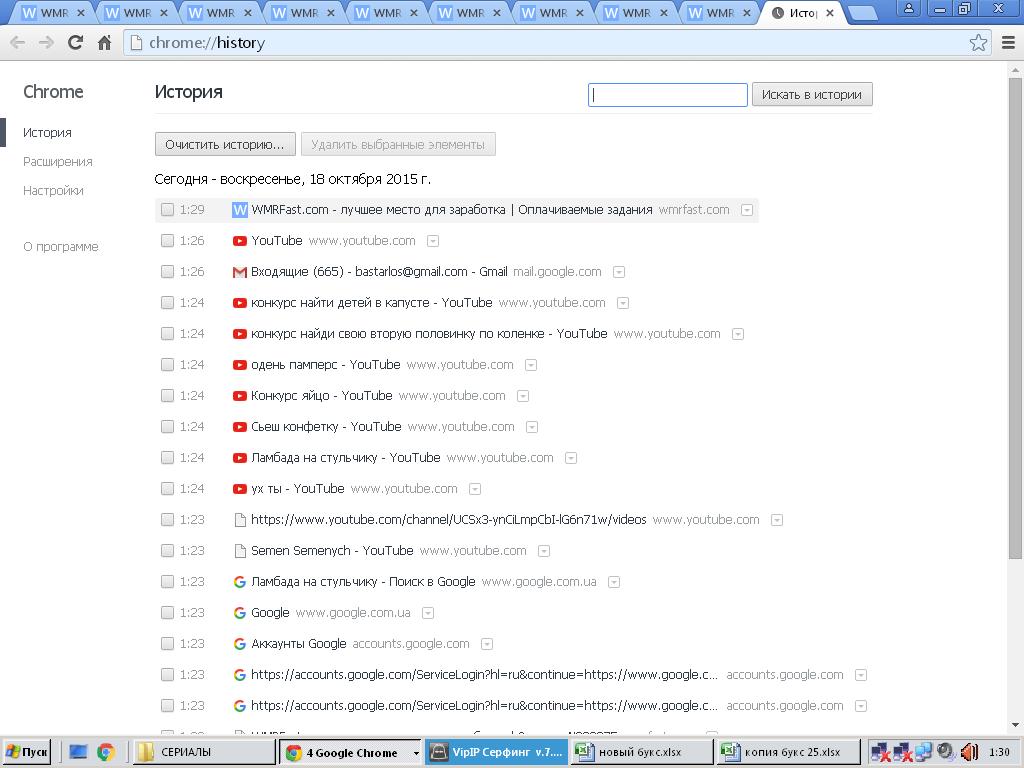Click the scrollbar up arrow
Image resolution: width=1024 pixels, height=768 pixels.
tap(1016, 69)
